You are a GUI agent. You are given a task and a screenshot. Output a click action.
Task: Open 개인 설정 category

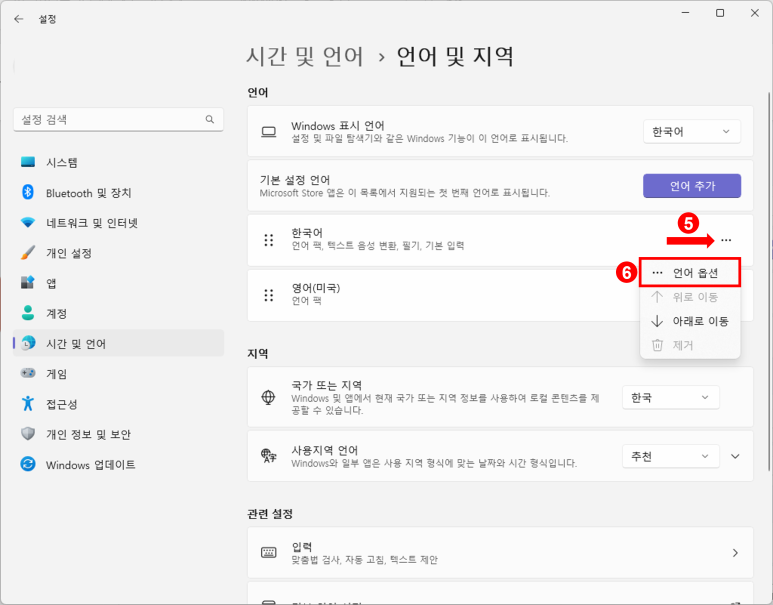coord(118,253)
